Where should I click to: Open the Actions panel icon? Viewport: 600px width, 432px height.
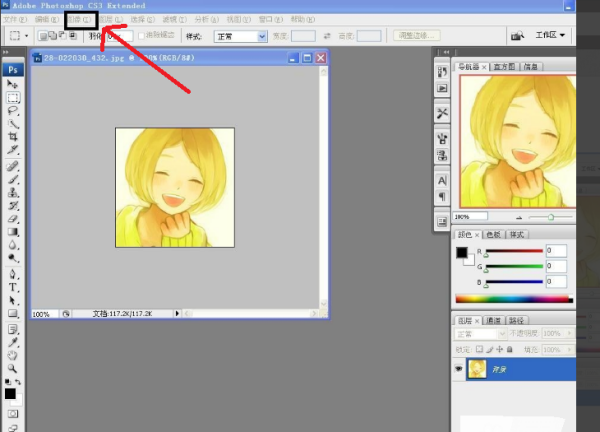(x=442, y=88)
